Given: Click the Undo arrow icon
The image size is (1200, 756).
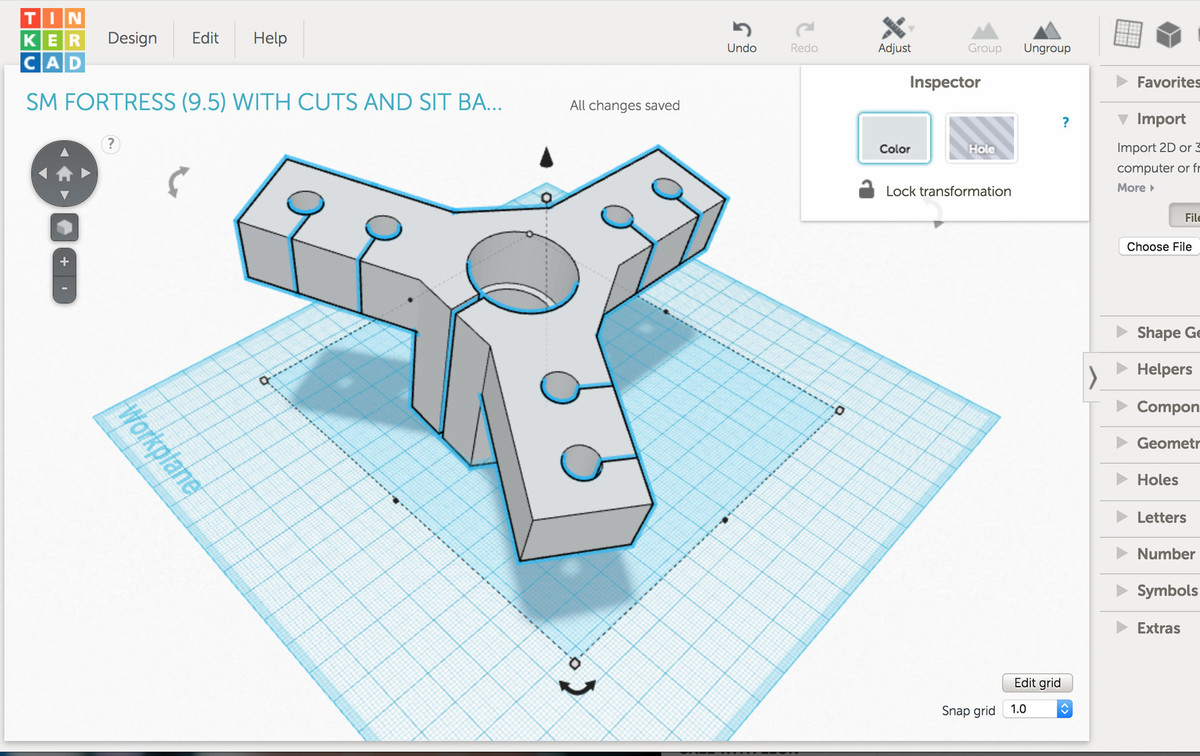Looking at the screenshot, I should (741, 29).
